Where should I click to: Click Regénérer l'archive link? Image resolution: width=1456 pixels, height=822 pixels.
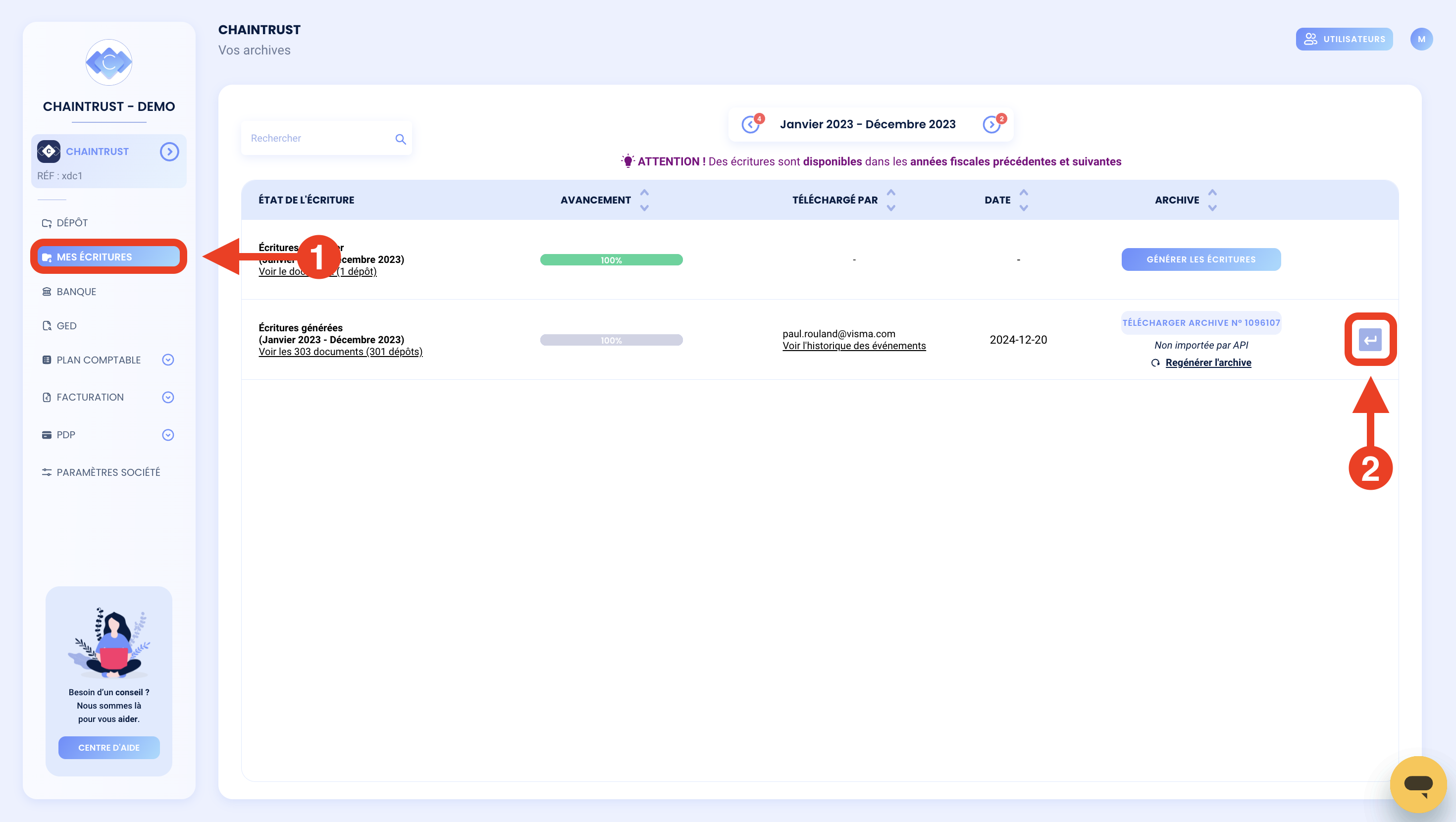tap(1208, 363)
